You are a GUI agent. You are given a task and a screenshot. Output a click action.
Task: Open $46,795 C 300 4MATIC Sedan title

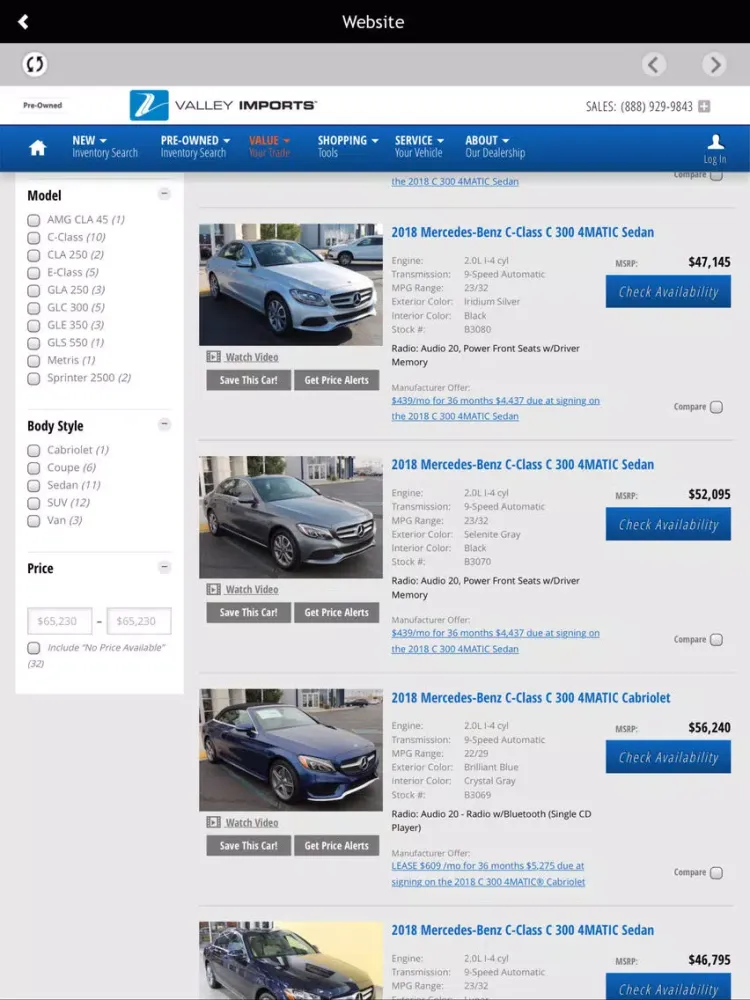(x=522, y=930)
